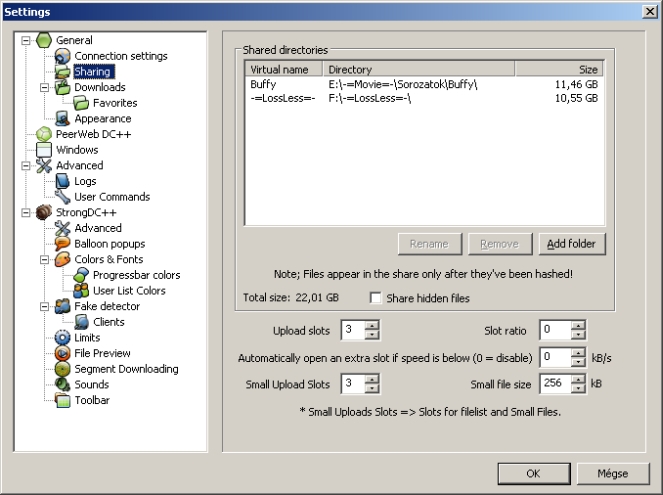663x495 pixels.
Task: Collapse the Downloads tree branch
Action: [x=45, y=87]
